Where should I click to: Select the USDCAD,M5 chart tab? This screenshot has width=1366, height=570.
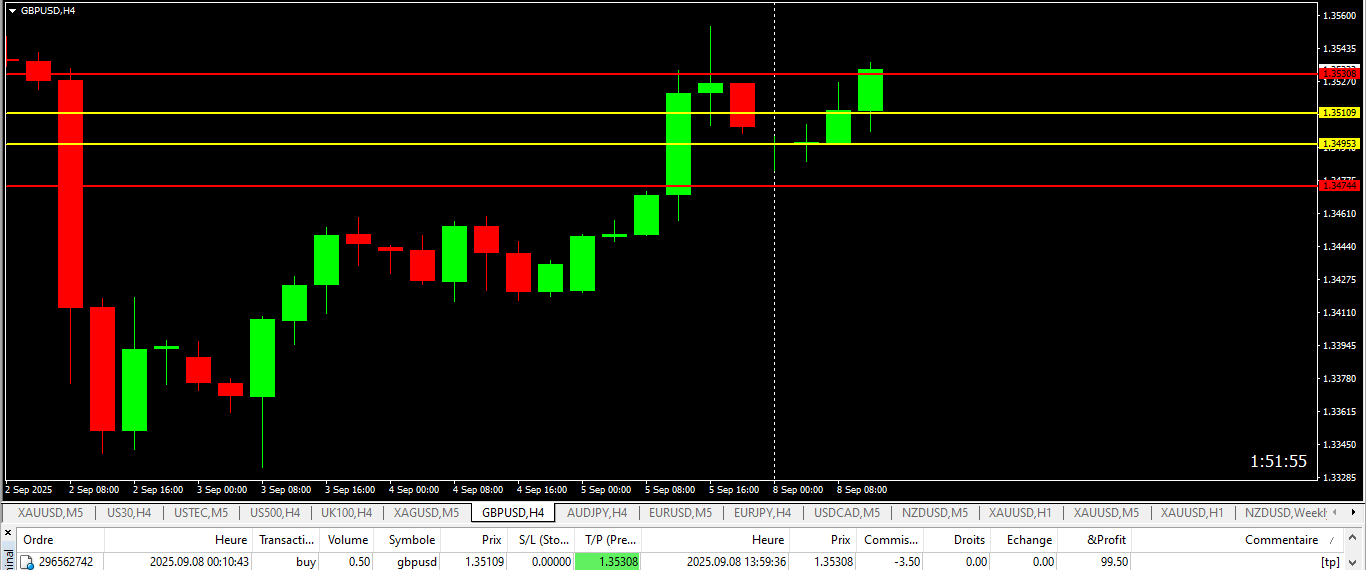[847, 513]
